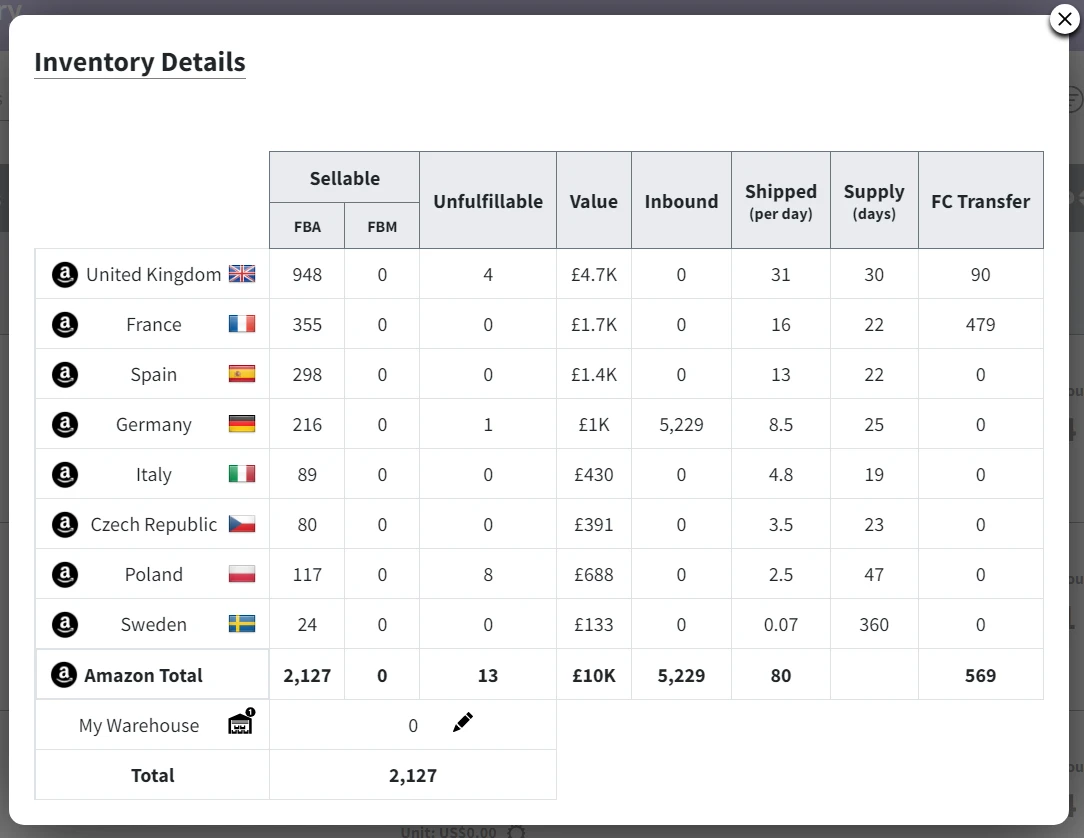The height and width of the screenshot is (838, 1084).
Task: Click the Poland unfulfillable value 8
Action: click(x=488, y=575)
